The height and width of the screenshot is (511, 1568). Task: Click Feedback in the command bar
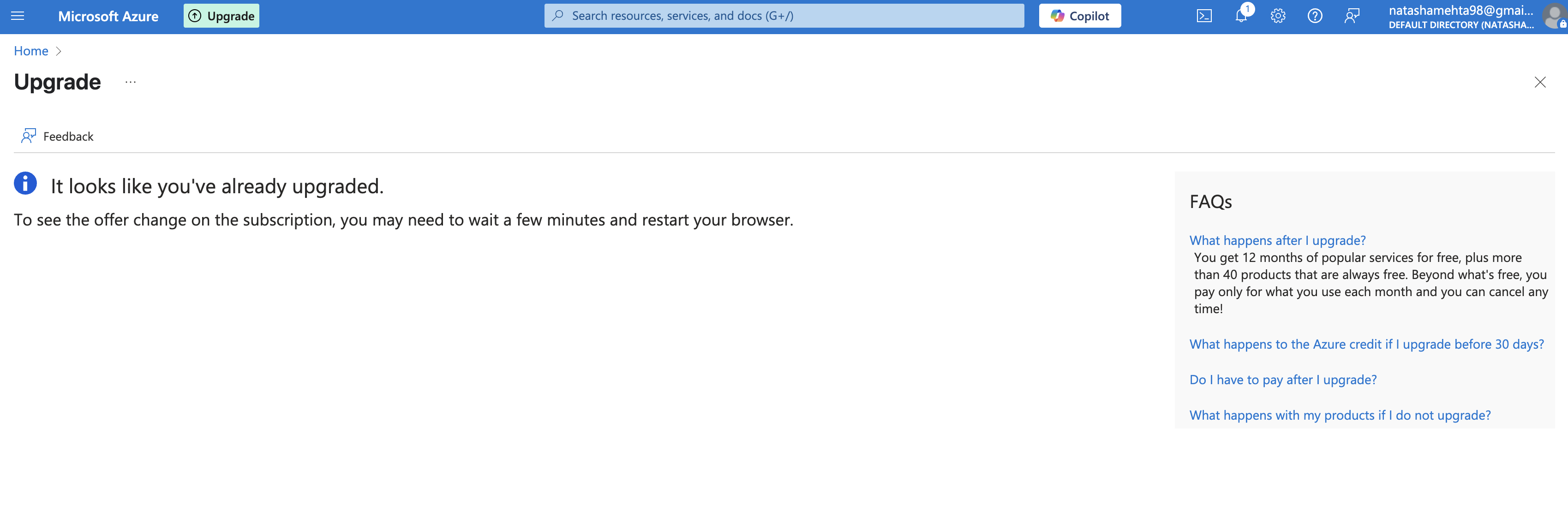coord(58,136)
